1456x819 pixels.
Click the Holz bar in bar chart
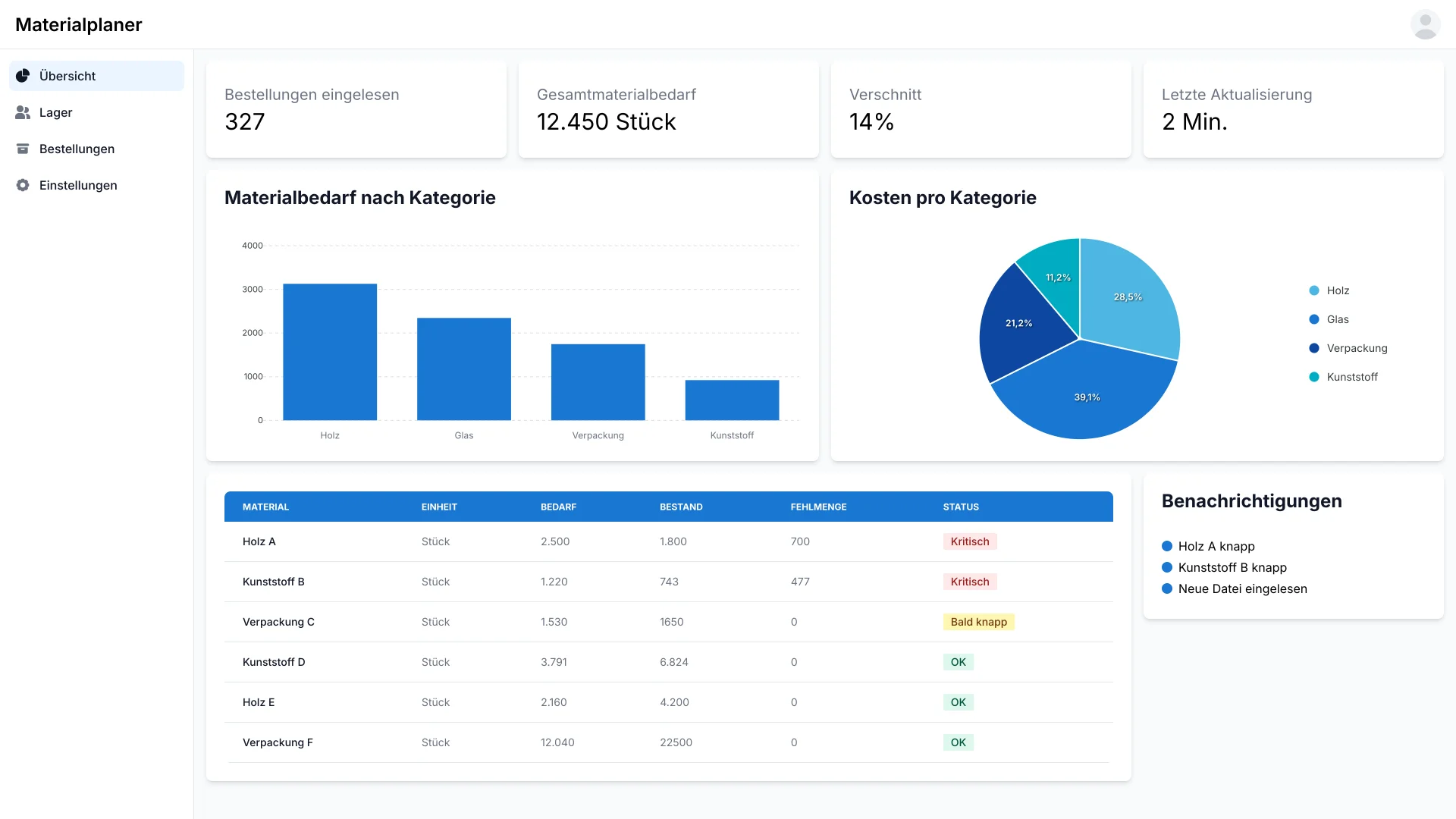click(x=330, y=352)
